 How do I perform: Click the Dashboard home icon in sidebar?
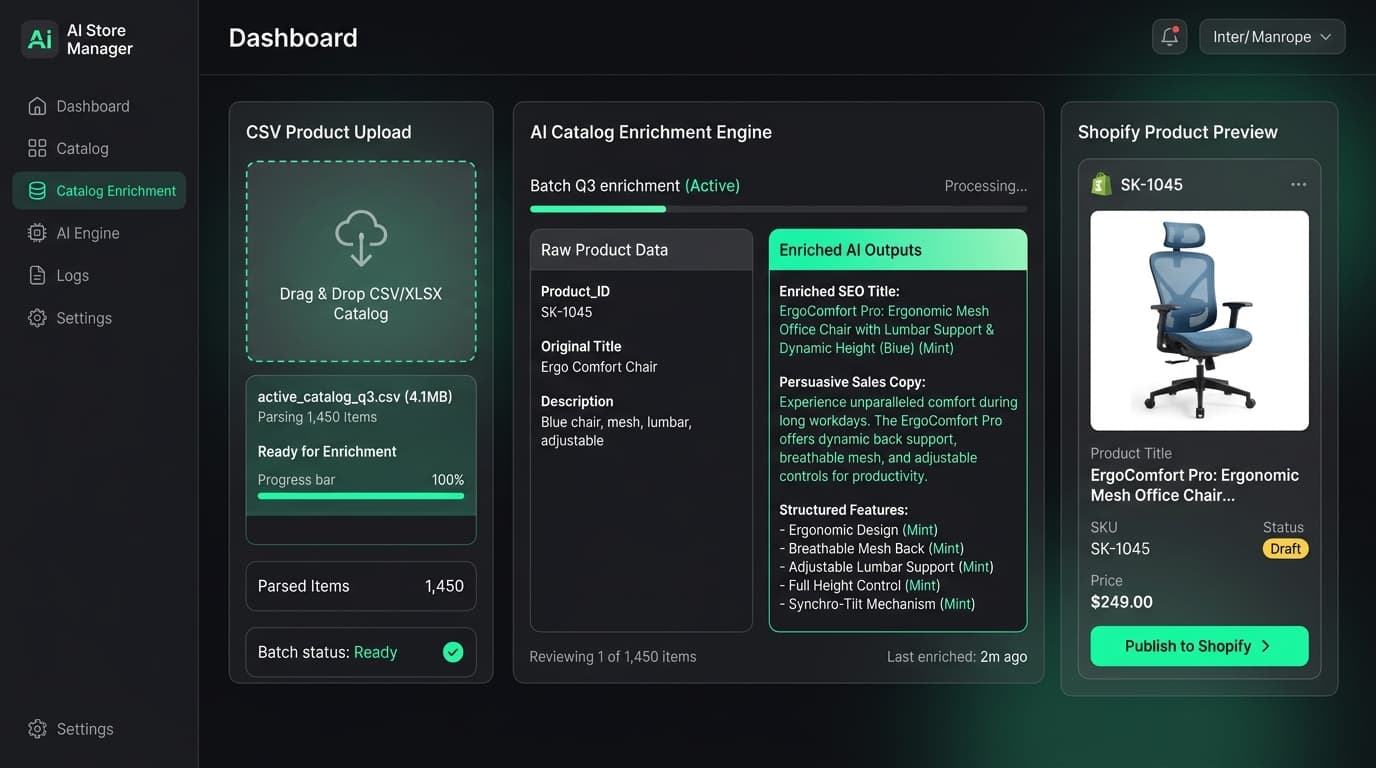pyautogui.click(x=37, y=106)
